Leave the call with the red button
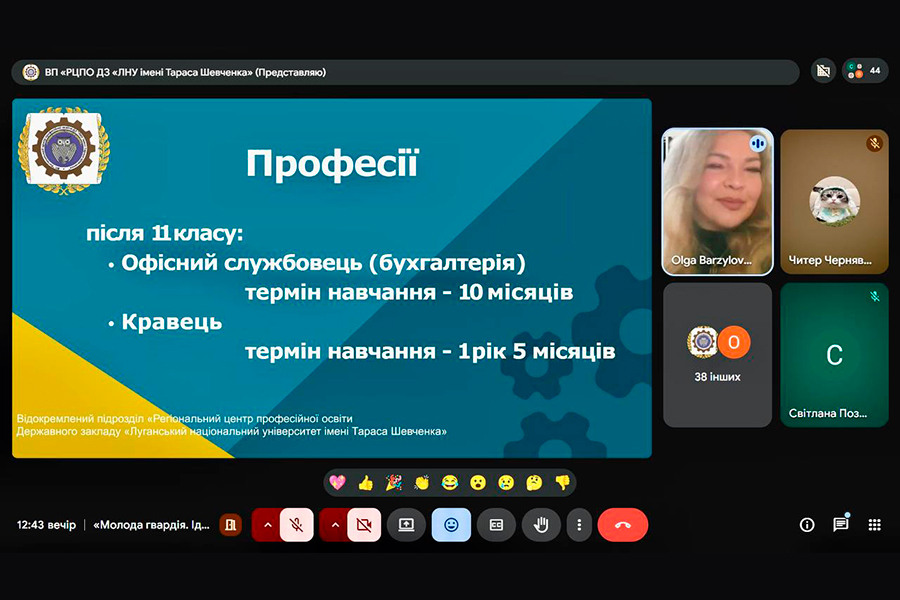Screen dimensions: 900x600 623,525
